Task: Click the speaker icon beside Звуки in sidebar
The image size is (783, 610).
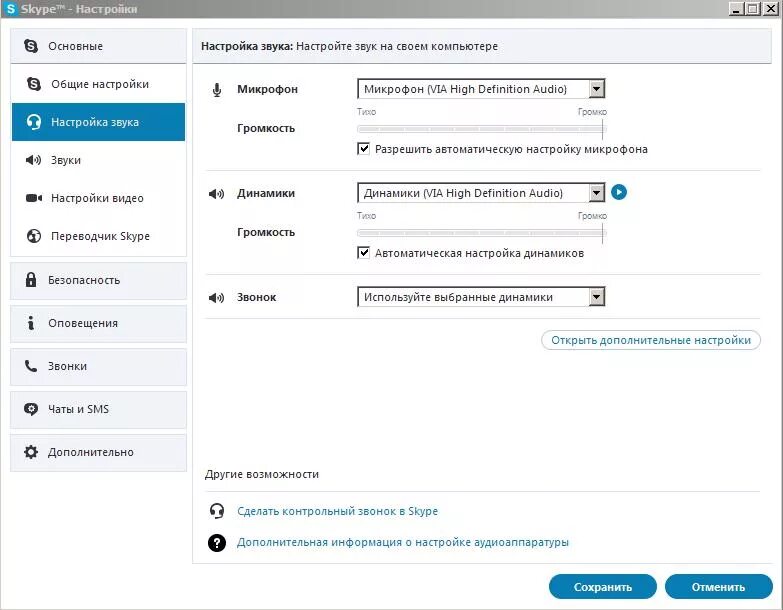Action: coord(33,160)
